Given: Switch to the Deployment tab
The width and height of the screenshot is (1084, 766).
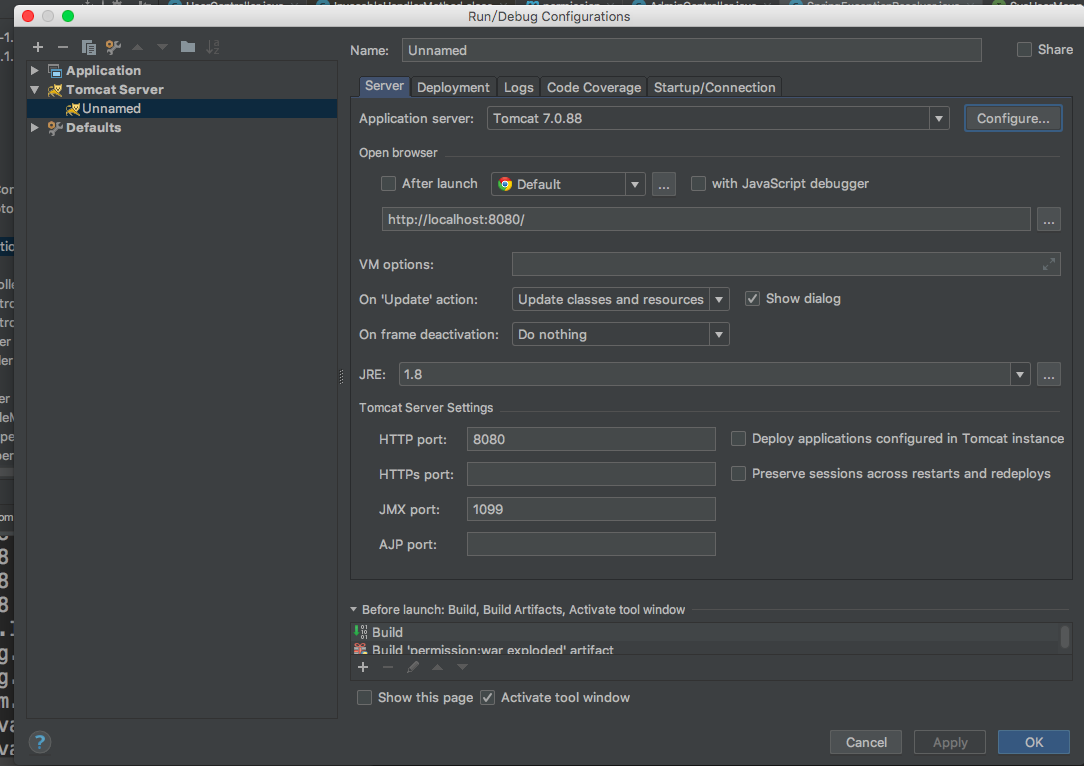Looking at the screenshot, I should 453,87.
